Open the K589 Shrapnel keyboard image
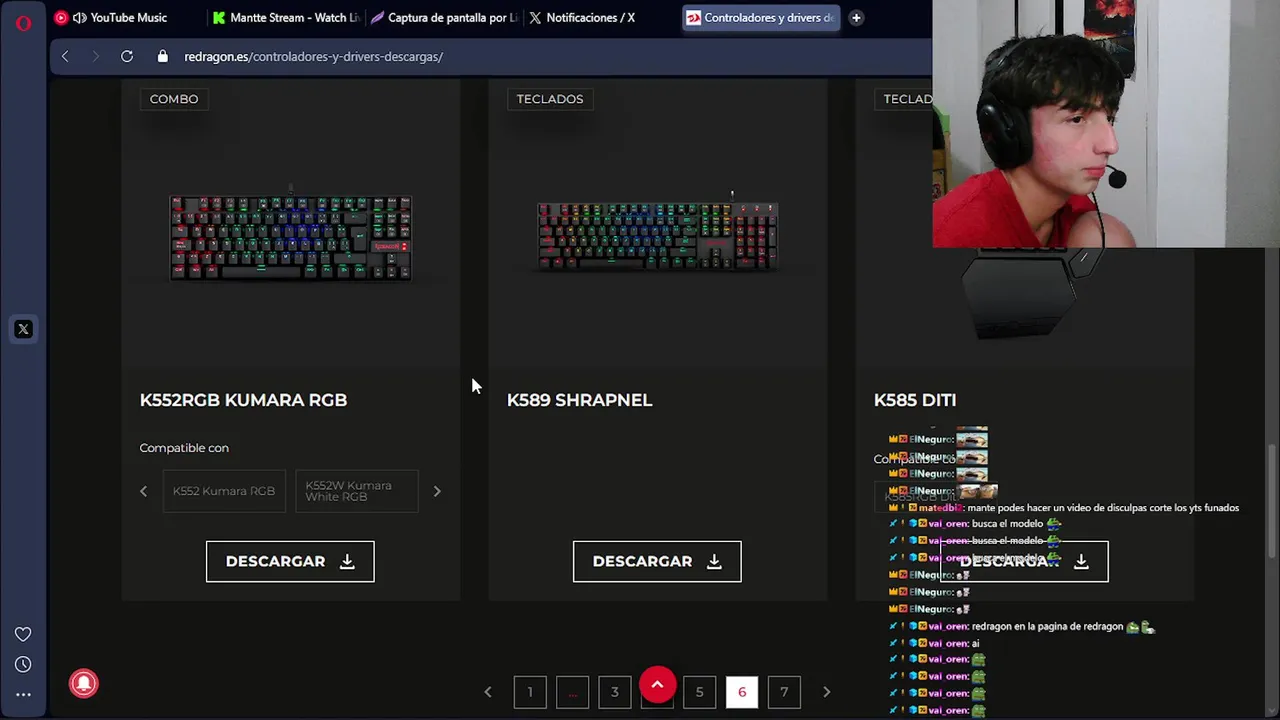The height and width of the screenshot is (720, 1280). click(x=657, y=235)
